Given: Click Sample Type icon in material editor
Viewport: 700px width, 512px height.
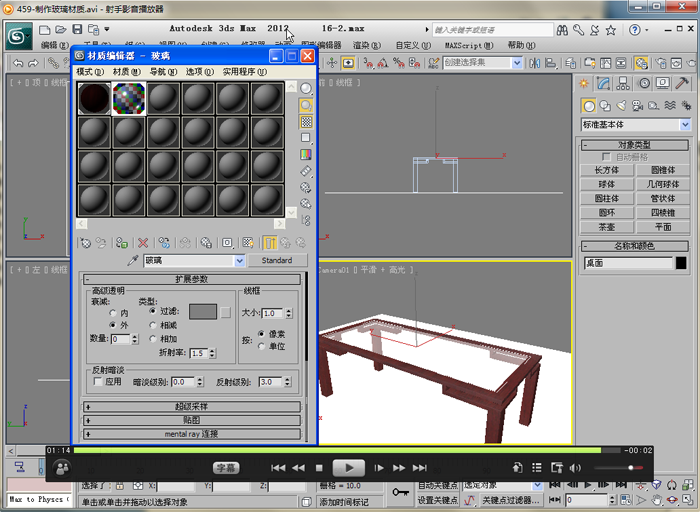Looking at the screenshot, I should 306,89.
